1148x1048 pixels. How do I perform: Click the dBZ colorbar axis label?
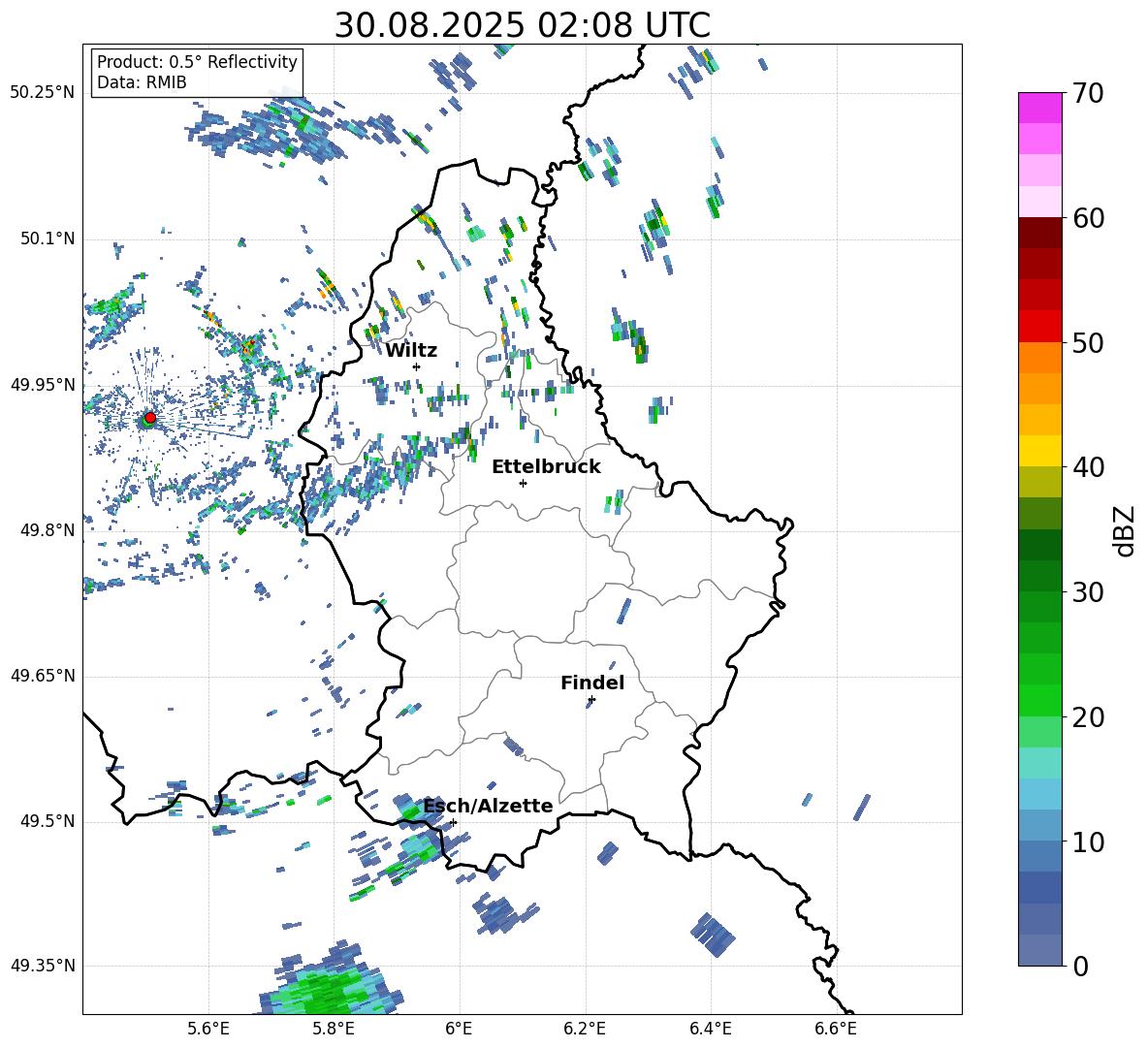click(1124, 530)
